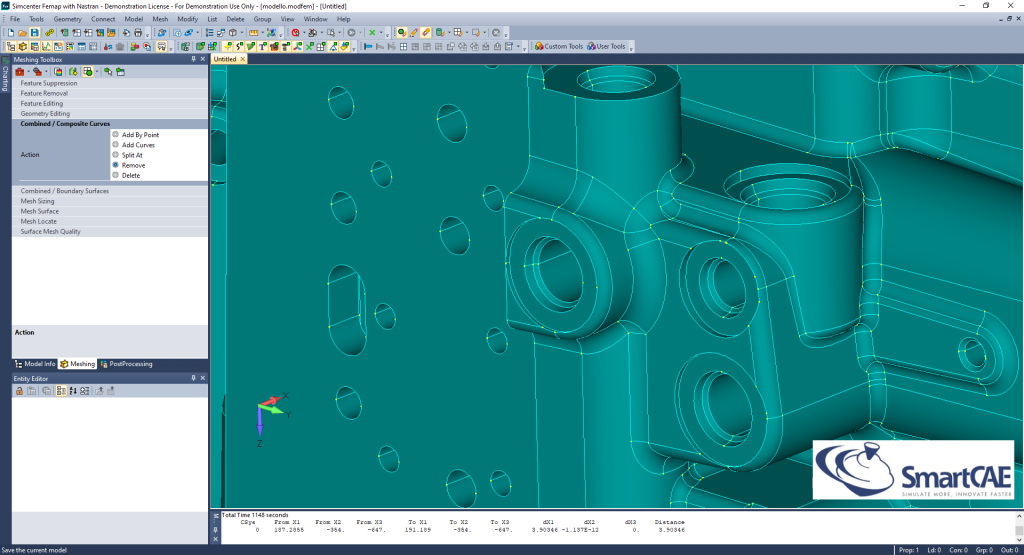This screenshot has height=555, width=1024.
Task: Pin the Meshing Toolbox panel
Action: tap(193, 59)
